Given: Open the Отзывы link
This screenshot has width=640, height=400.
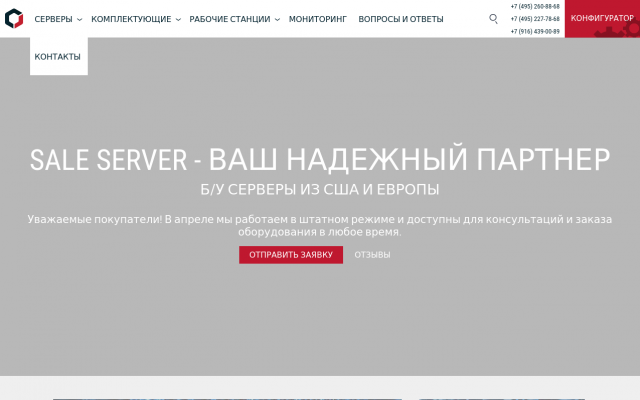Looking at the screenshot, I should pyautogui.click(x=372, y=255).
